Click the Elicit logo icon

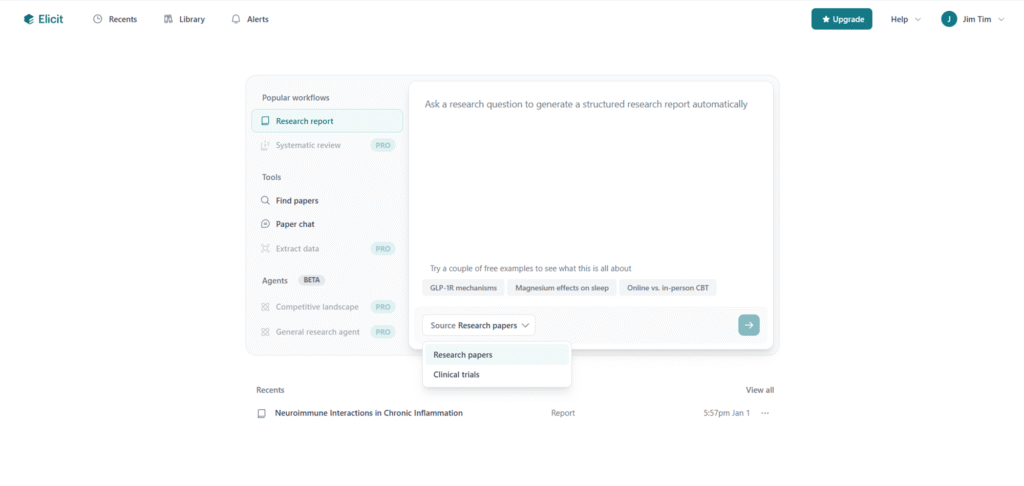point(29,19)
